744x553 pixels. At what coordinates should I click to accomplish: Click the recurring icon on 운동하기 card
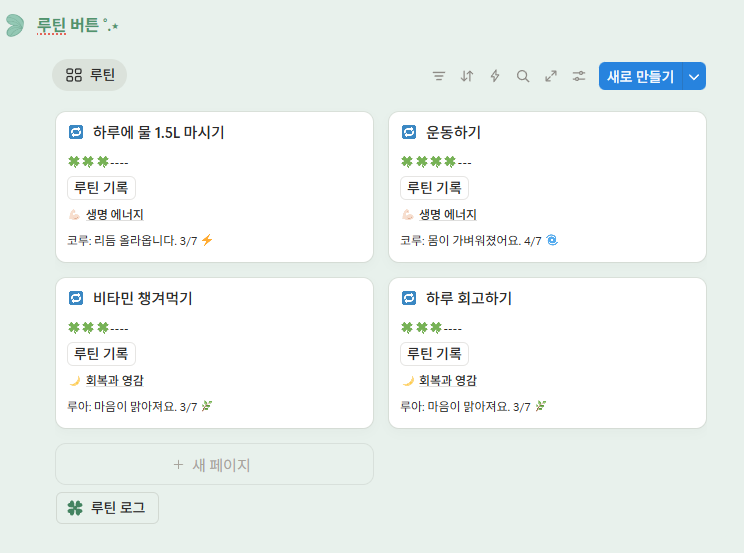[409, 132]
